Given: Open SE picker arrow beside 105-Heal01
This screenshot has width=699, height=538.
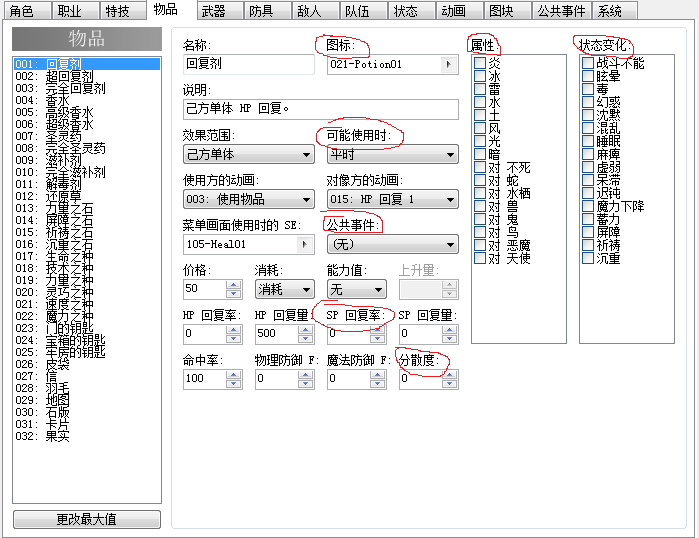Looking at the screenshot, I should coord(304,244).
